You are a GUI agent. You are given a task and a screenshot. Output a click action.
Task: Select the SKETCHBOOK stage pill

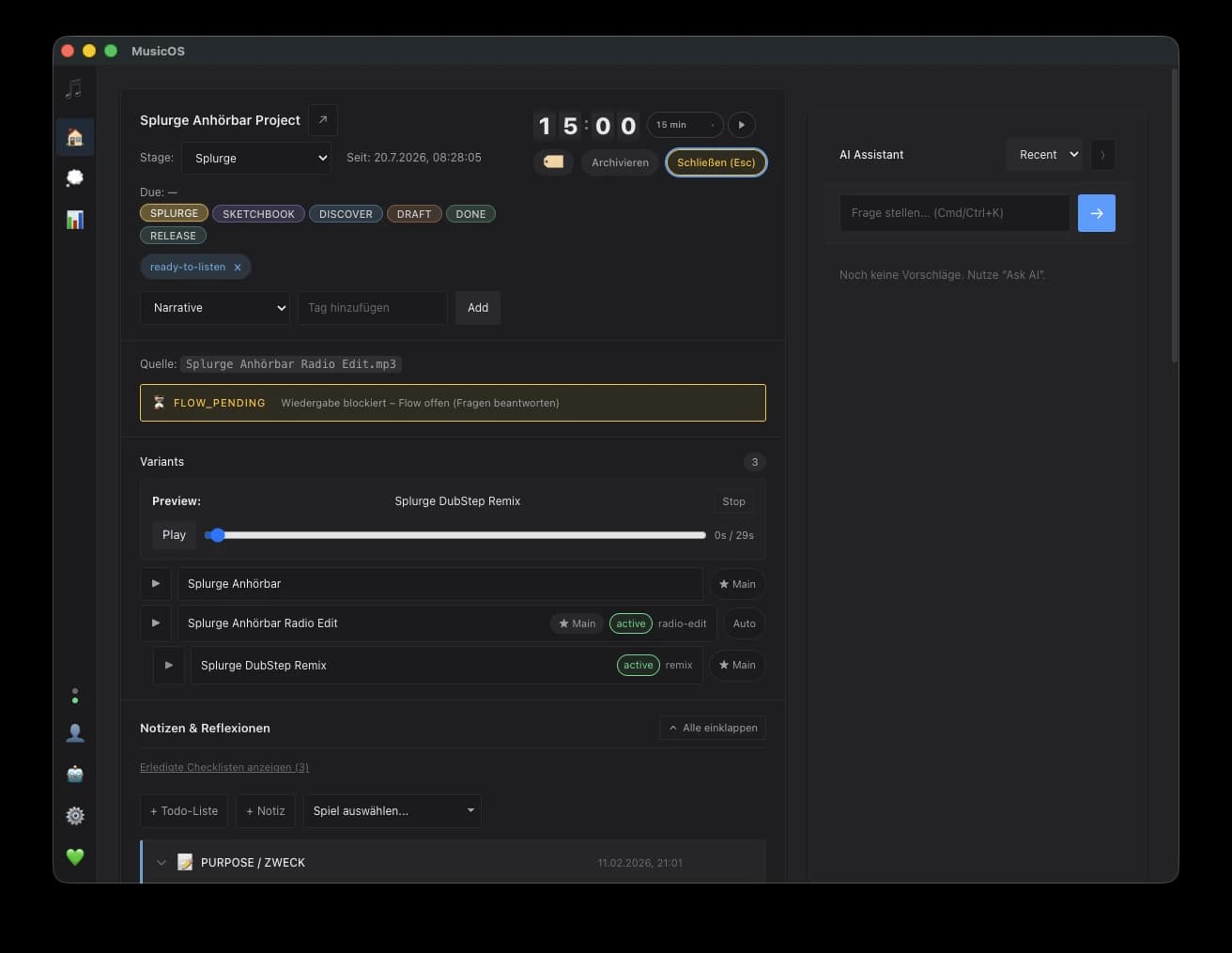coord(258,214)
